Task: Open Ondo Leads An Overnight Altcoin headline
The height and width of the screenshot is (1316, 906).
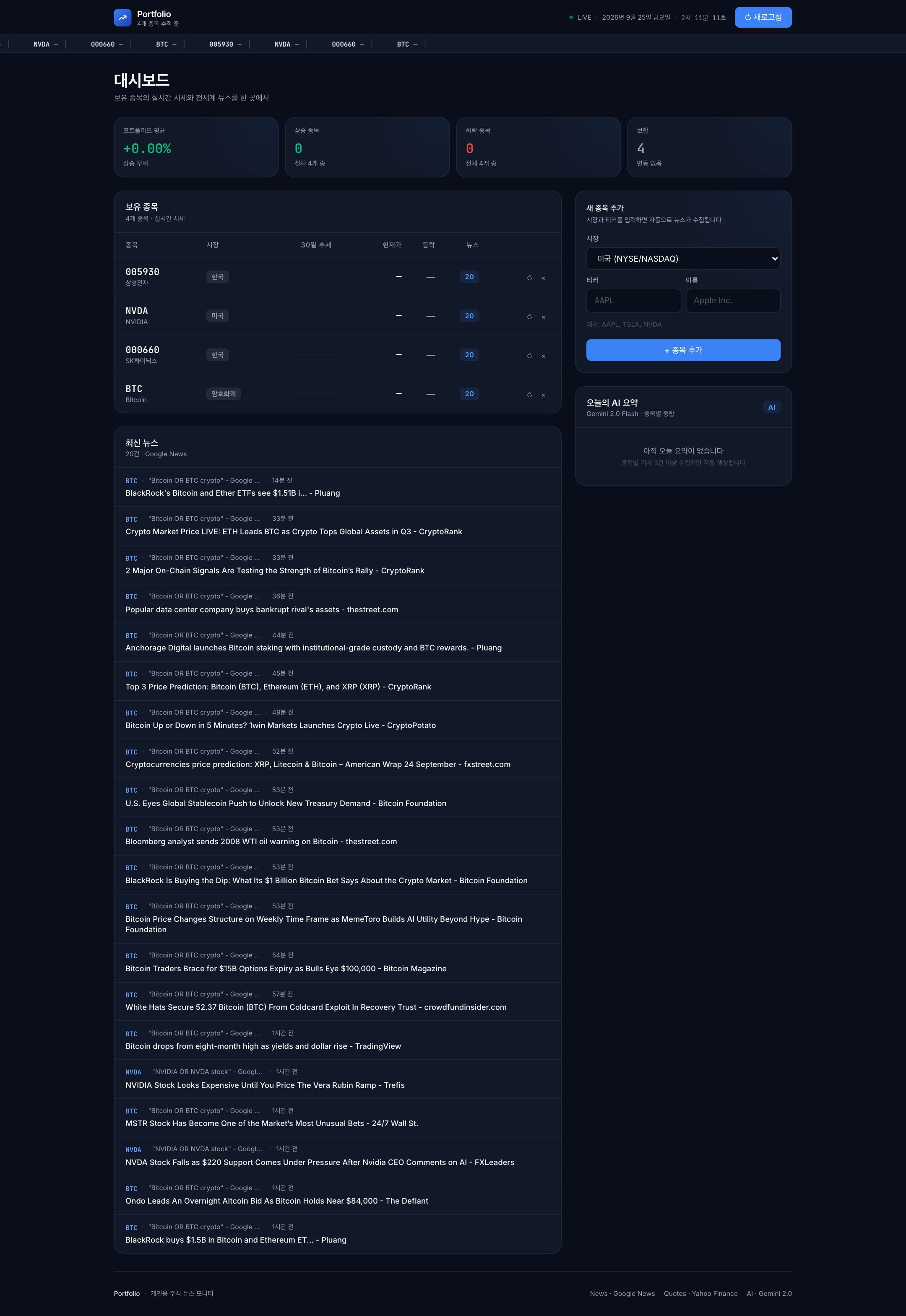Action: click(x=276, y=1201)
